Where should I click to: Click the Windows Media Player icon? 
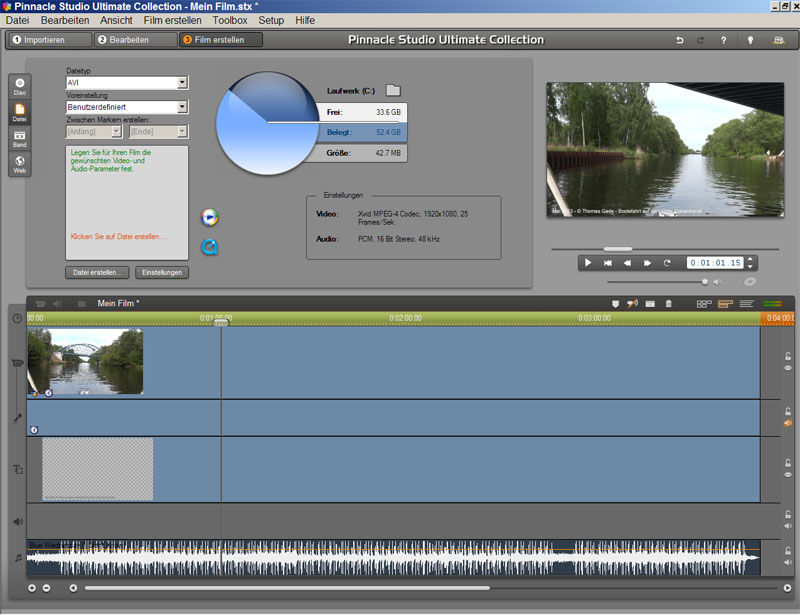pos(209,217)
